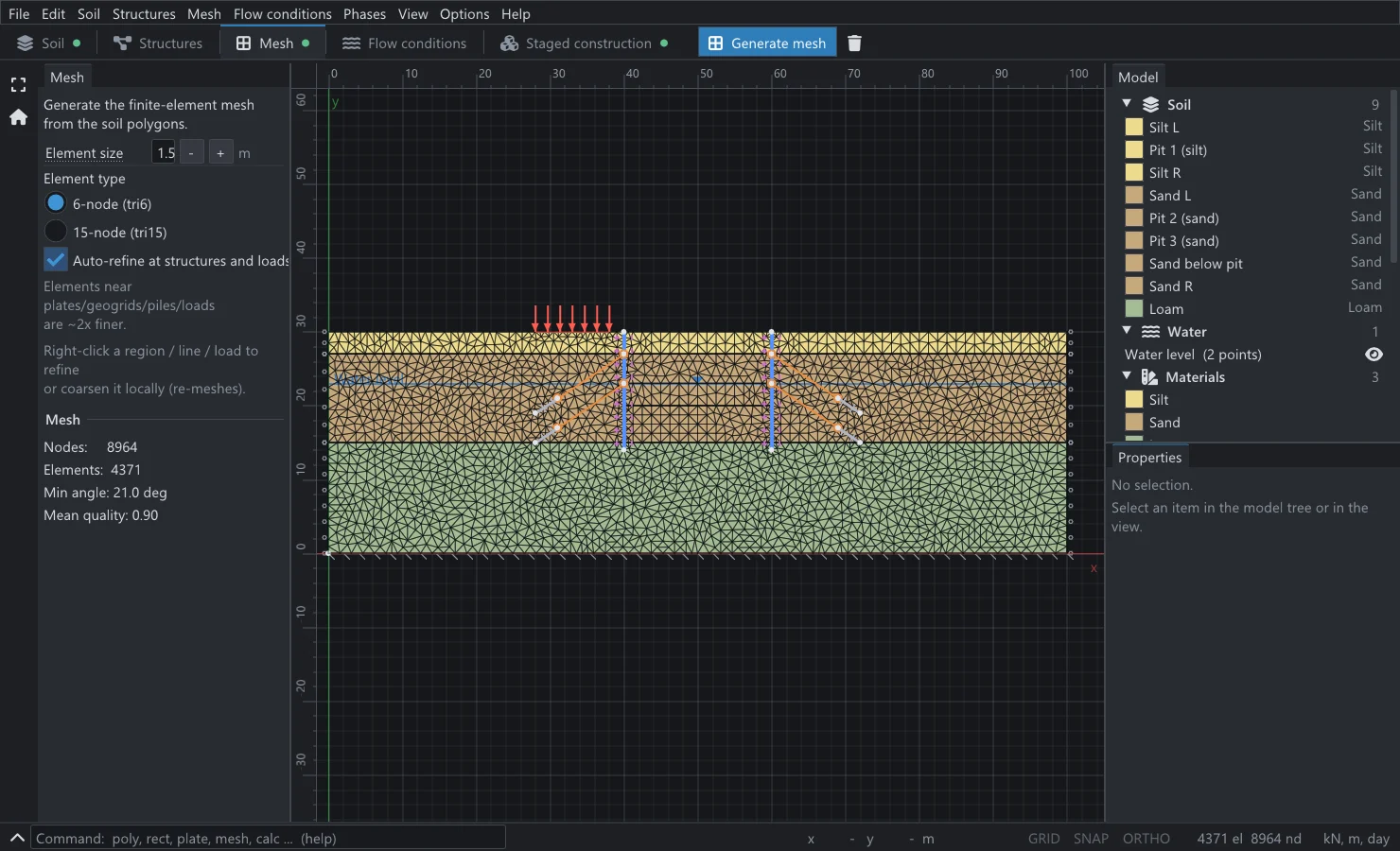The width and height of the screenshot is (1400, 851).
Task: Click the Structures mode icon in the toolbar
Action: click(122, 43)
